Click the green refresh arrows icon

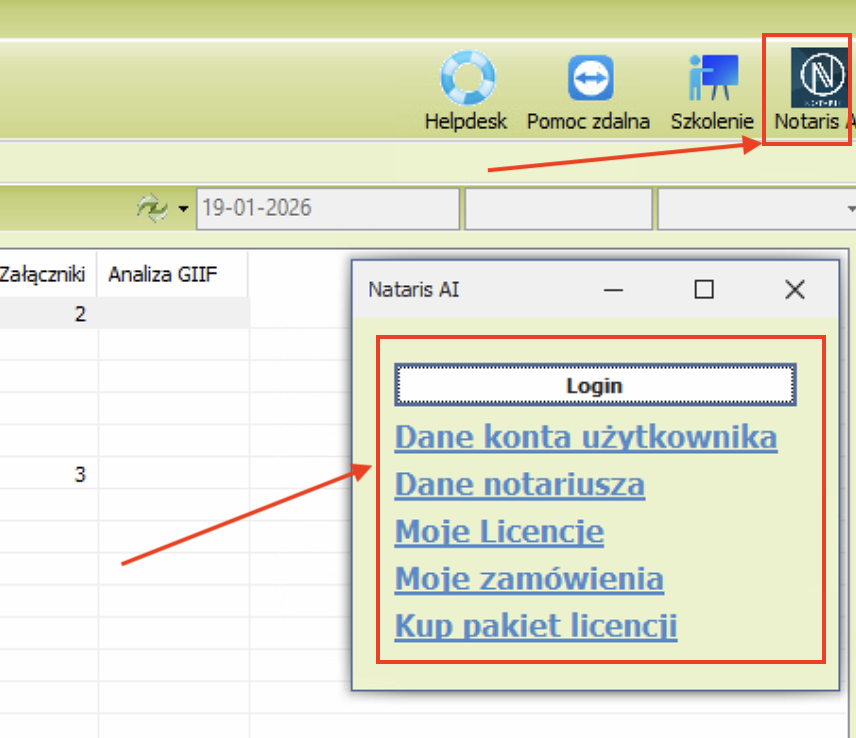pos(153,208)
